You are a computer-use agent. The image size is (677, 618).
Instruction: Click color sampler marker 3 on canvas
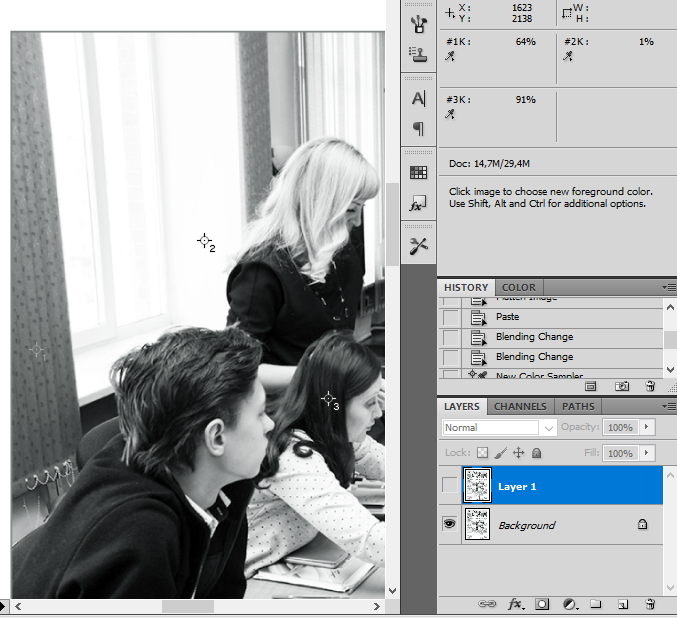(x=329, y=398)
